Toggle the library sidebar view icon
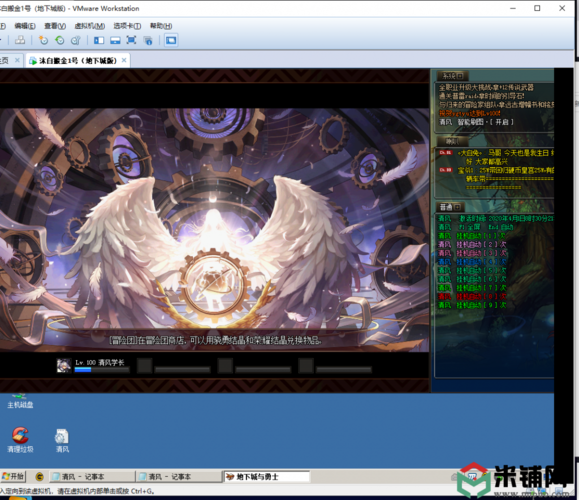Screen dimensions: 579x500 pos(99,40)
